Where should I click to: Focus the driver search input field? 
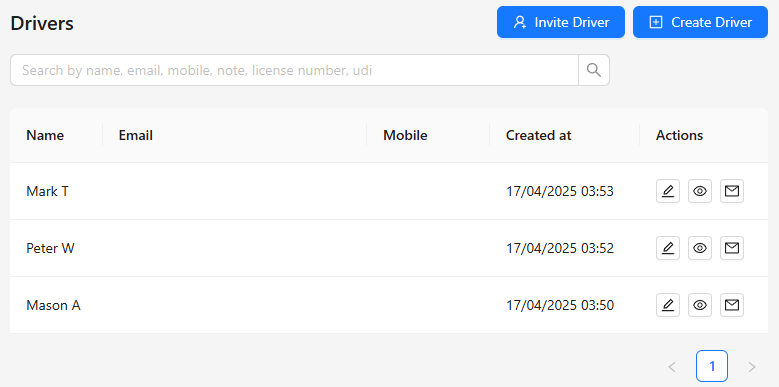coord(295,70)
